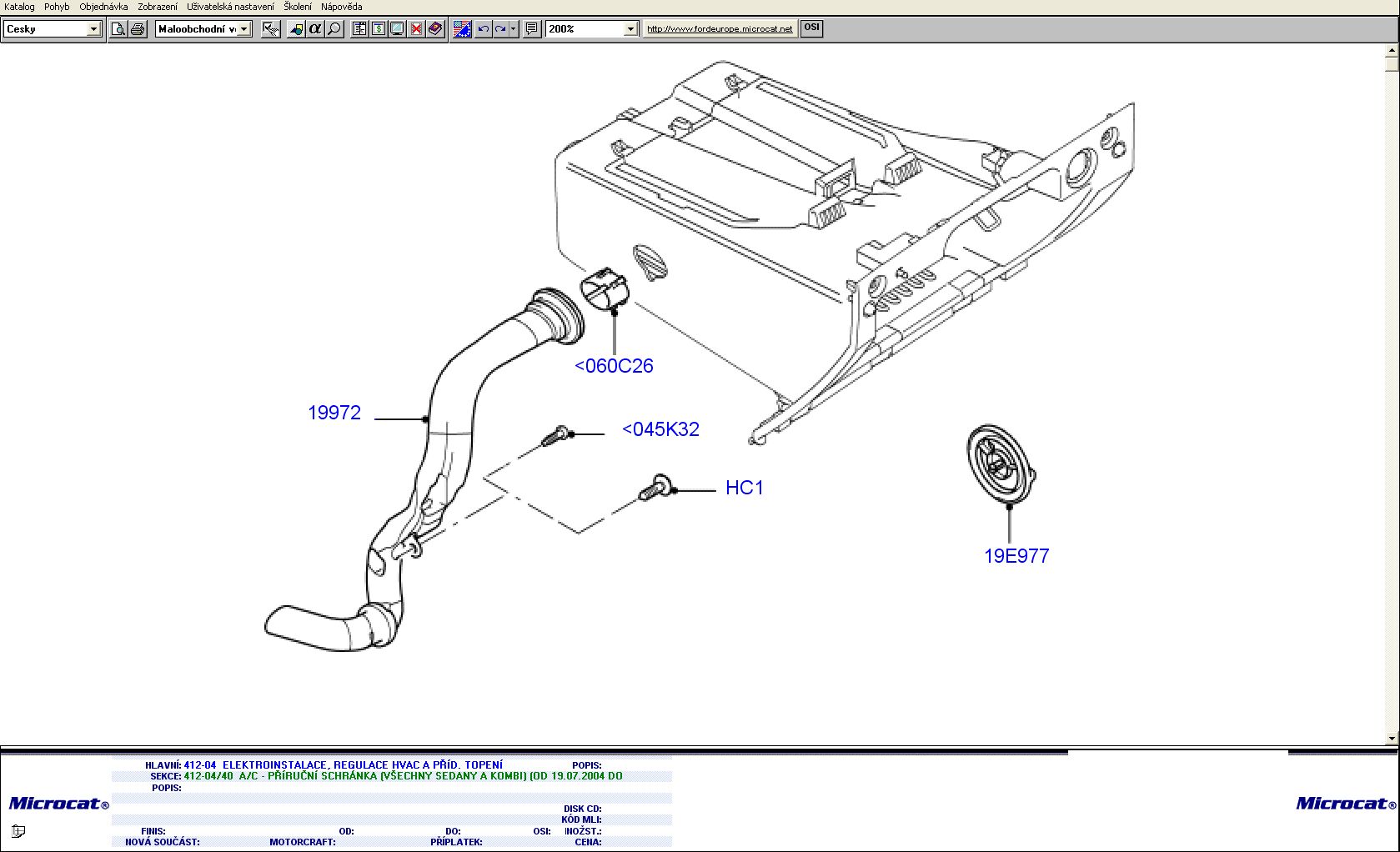Screen dimensions: 1400x852
Task: Click the vertical scrollbar down arrow
Action: point(1392,738)
